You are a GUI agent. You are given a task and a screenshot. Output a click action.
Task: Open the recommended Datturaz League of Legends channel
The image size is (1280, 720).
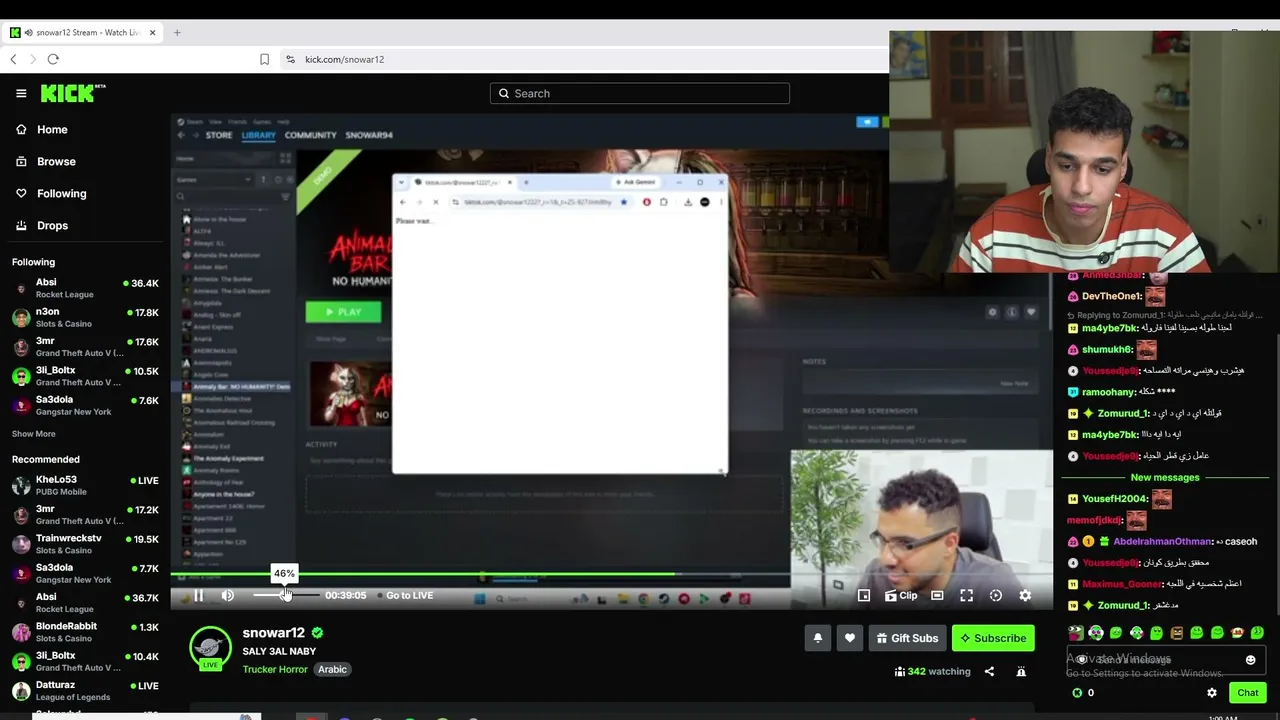(85, 690)
